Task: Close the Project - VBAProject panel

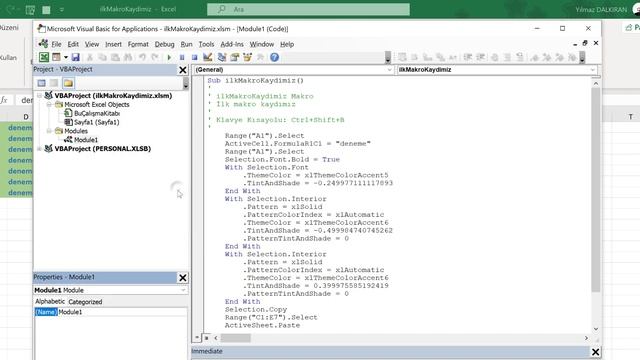Action: 183,70
